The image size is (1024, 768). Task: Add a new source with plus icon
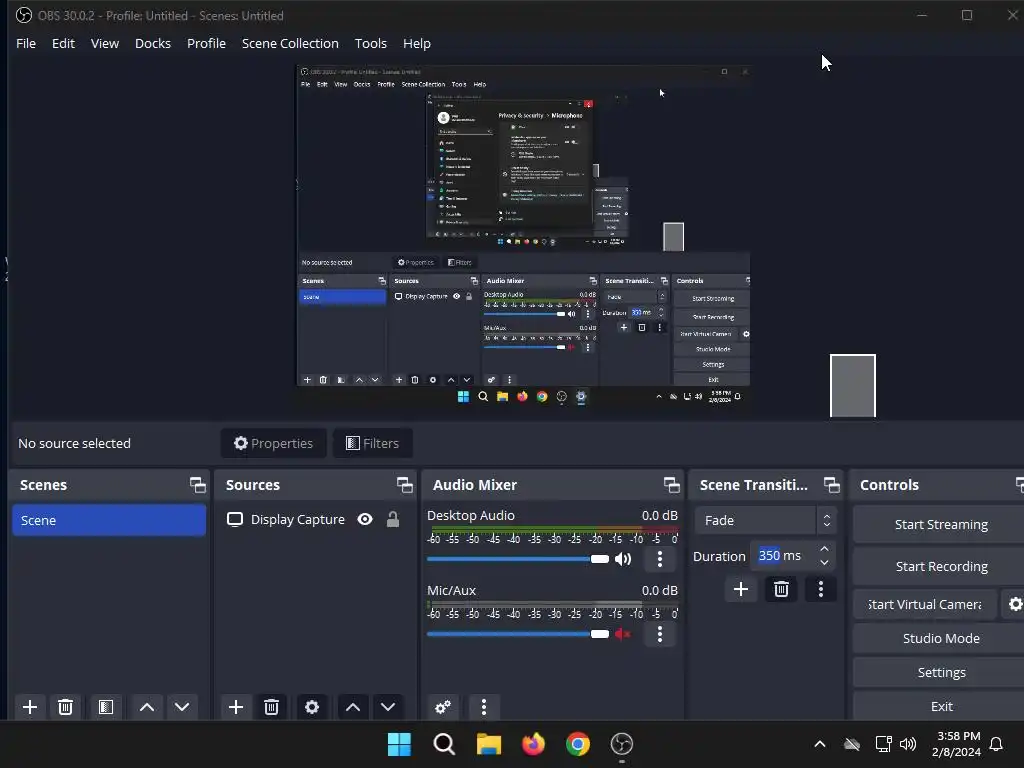[236, 707]
